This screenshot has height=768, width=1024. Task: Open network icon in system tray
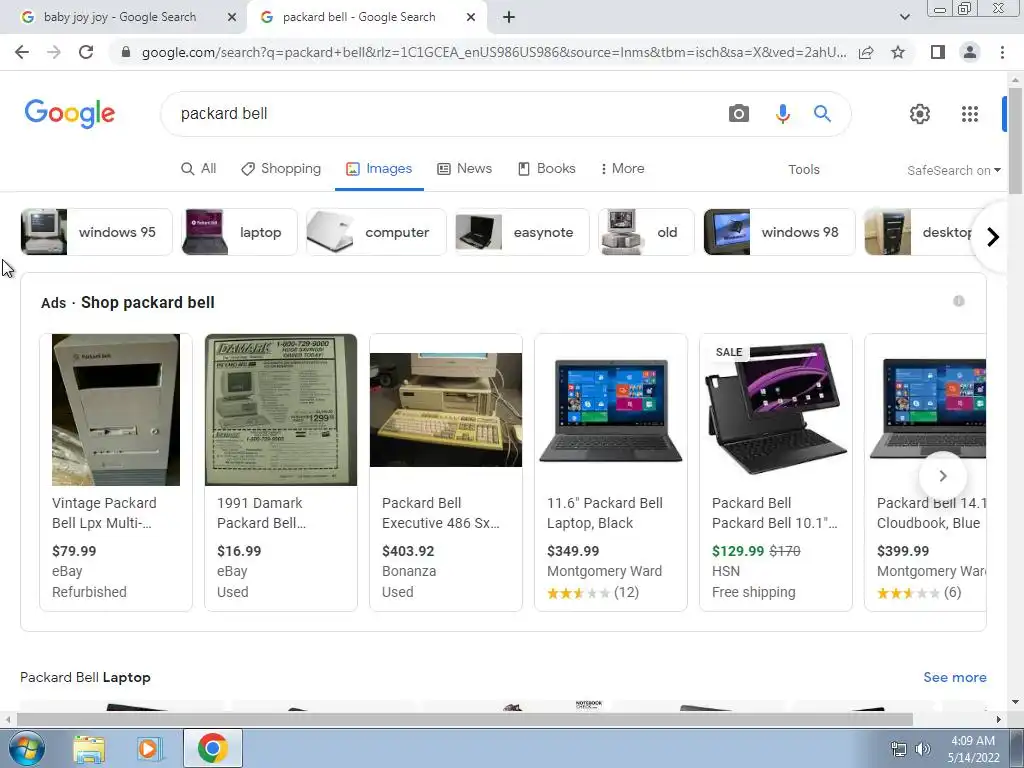pyautogui.click(x=898, y=749)
